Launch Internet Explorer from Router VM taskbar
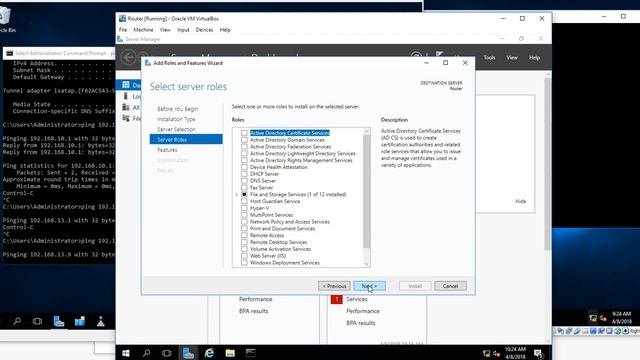This screenshot has height=360, width=640. coord(209,353)
